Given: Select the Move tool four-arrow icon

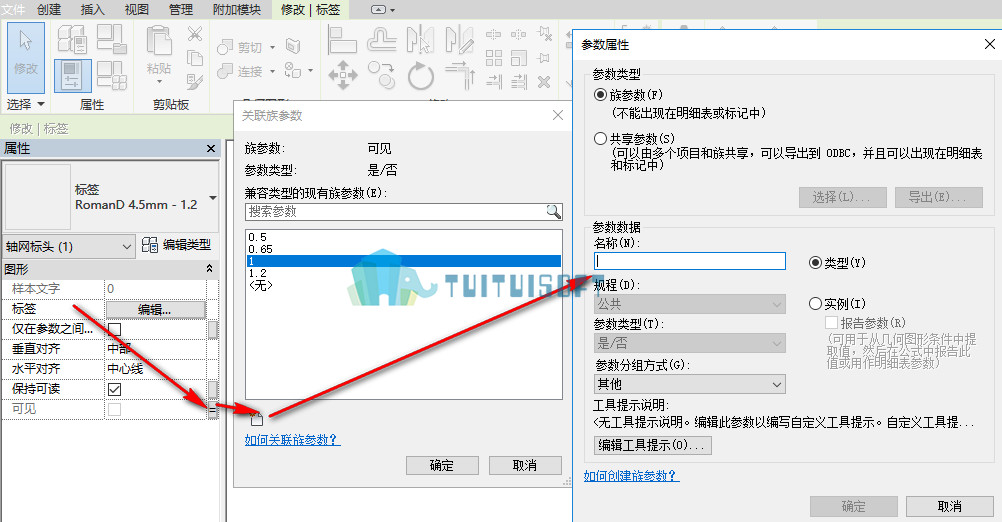Looking at the screenshot, I should click(x=343, y=75).
